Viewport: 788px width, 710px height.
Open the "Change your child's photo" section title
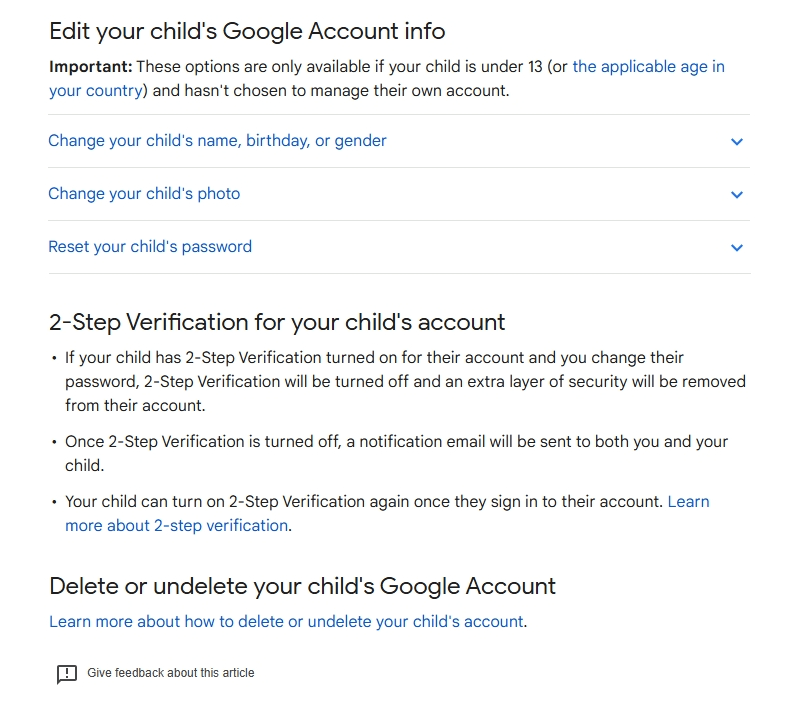(144, 194)
